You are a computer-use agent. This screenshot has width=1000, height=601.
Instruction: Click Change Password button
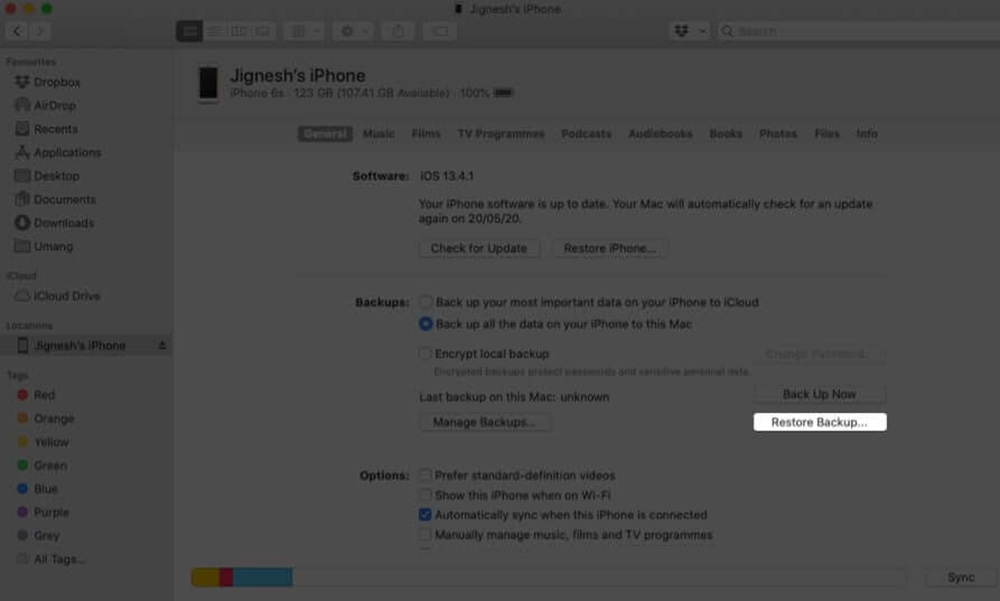[819, 354]
